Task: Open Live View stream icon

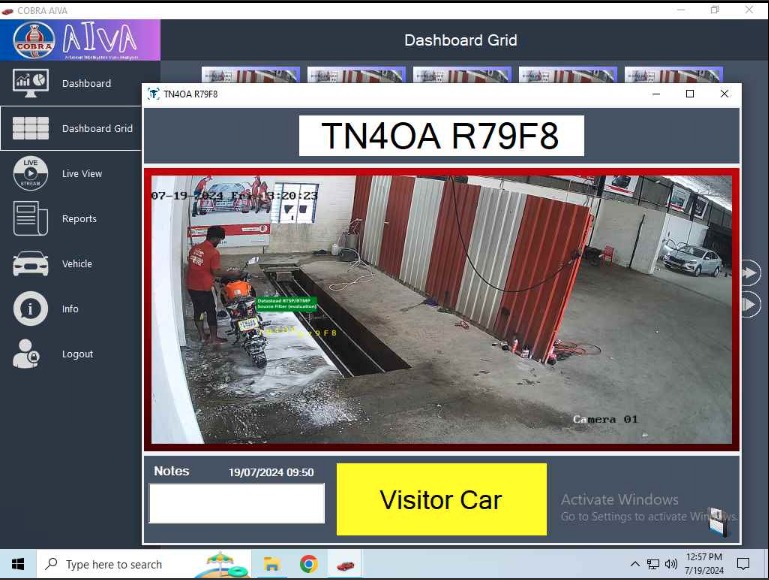Action: coord(30,173)
